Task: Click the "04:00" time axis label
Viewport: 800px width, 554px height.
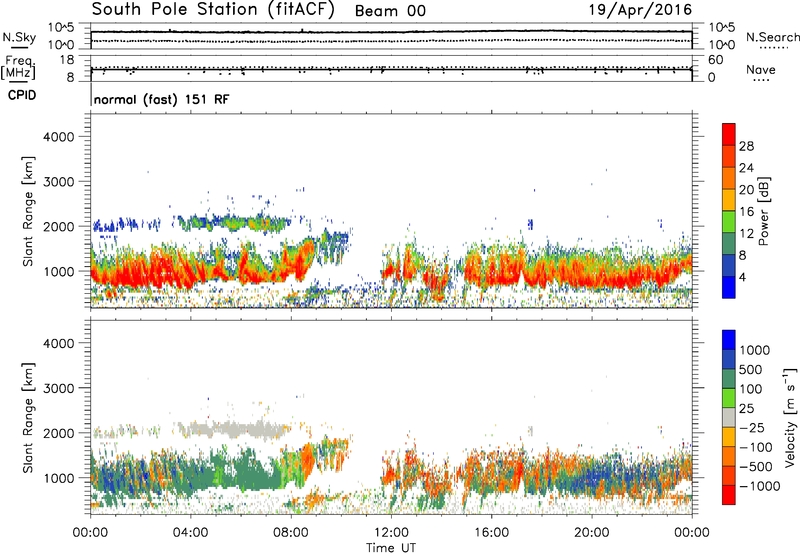Action: pyautogui.click(x=190, y=533)
